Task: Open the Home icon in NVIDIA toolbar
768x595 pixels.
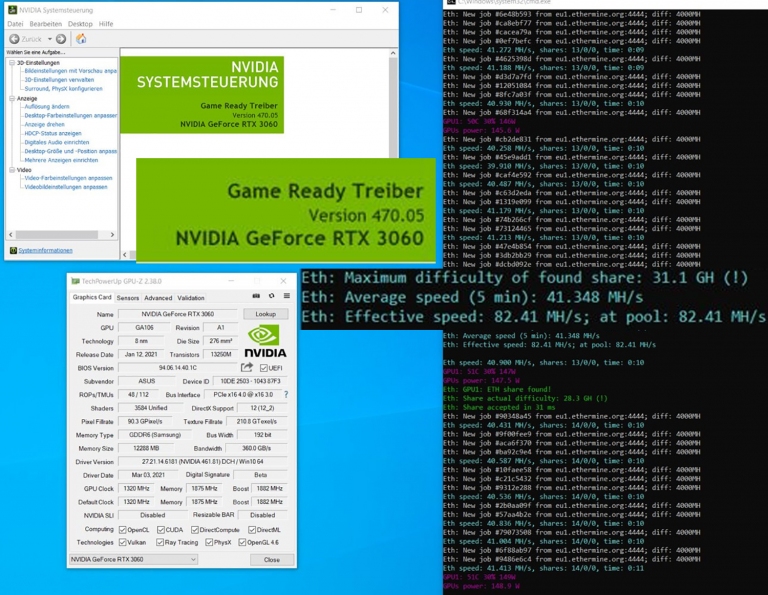Action: 81,39
